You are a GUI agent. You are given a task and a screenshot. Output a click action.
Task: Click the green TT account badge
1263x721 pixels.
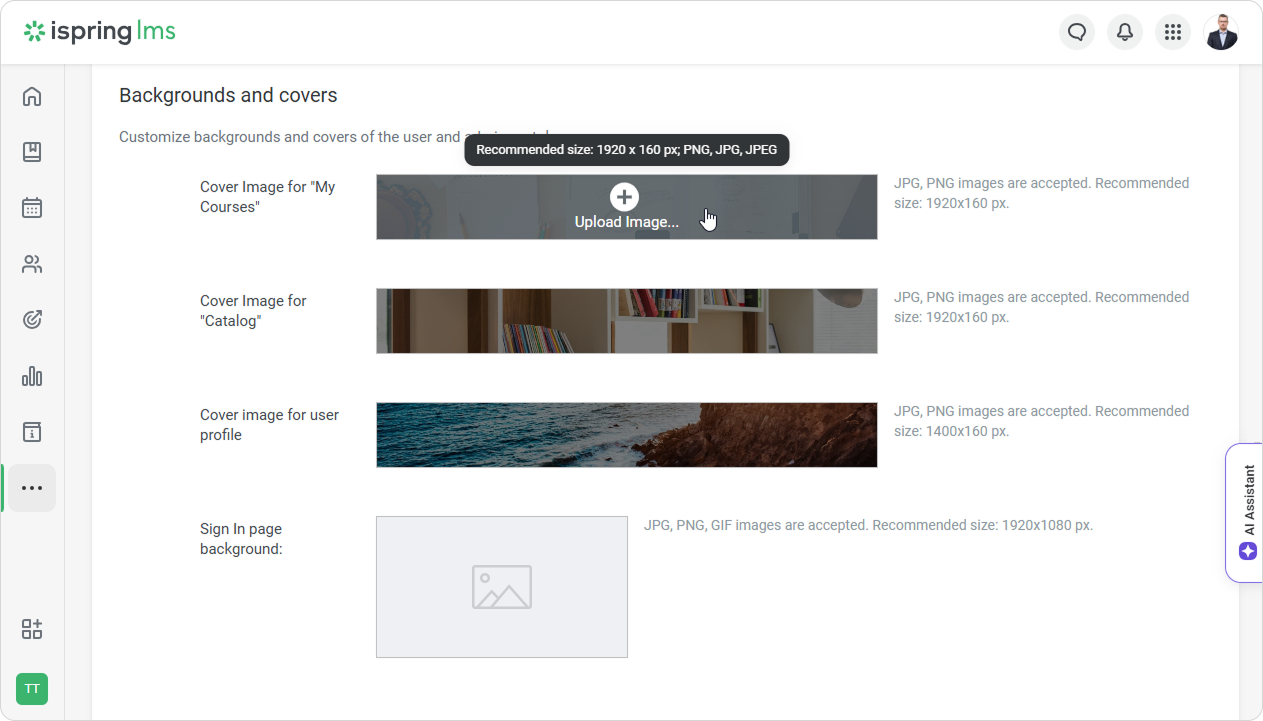pyautogui.click(x=32, y=689)
